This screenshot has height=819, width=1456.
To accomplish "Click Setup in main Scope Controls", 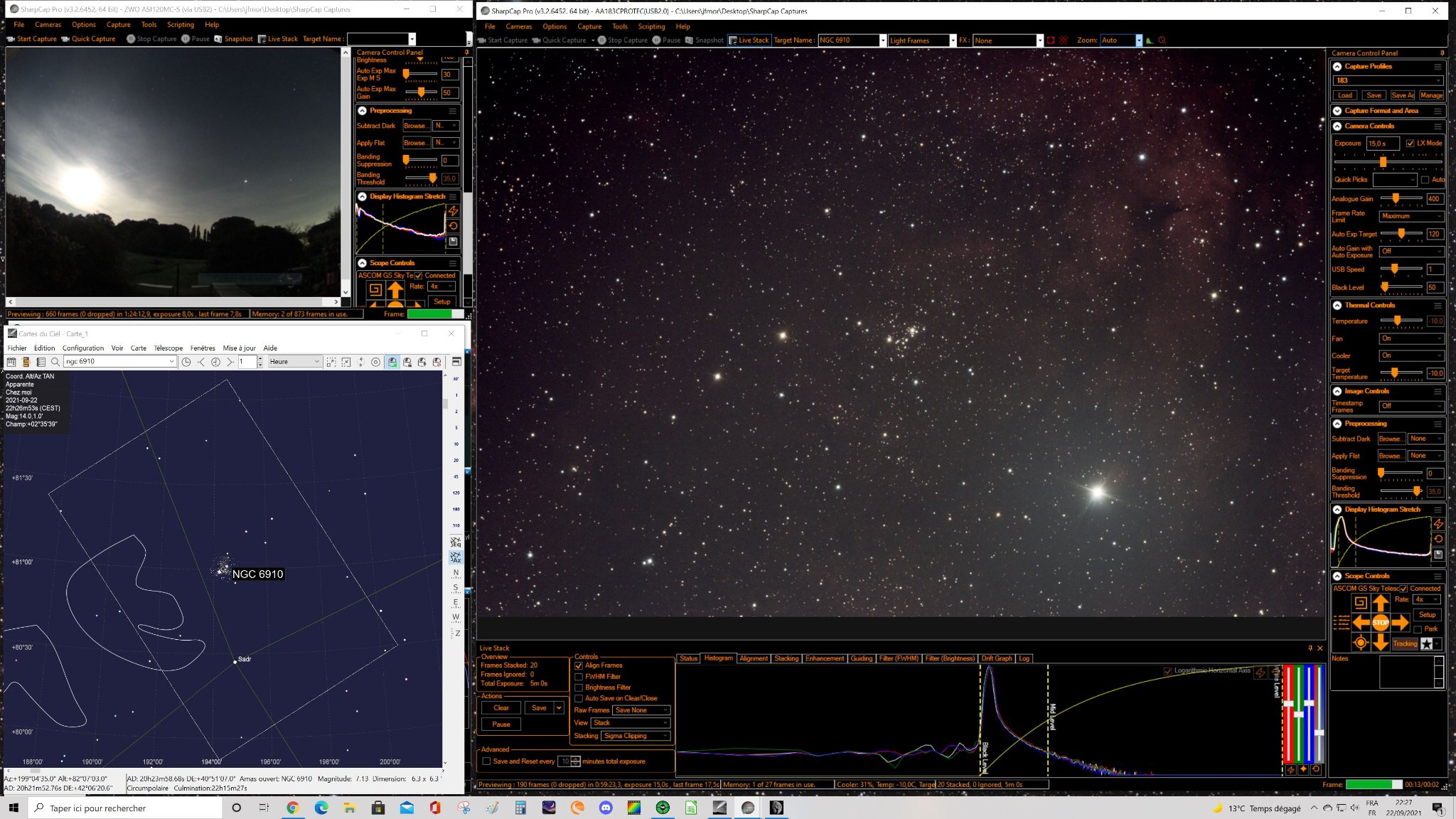I will [1427, 615].
